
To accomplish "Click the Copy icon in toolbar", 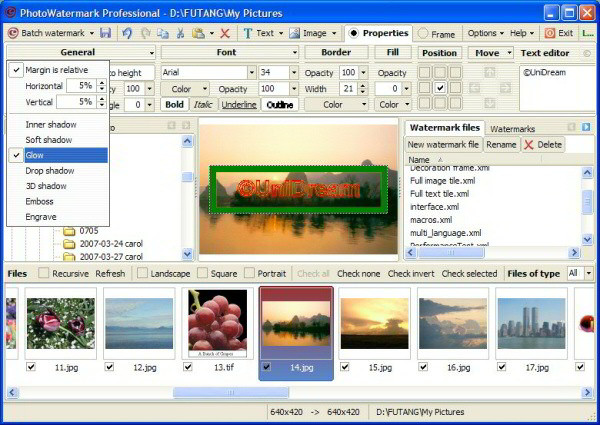I will click(163, 33).
